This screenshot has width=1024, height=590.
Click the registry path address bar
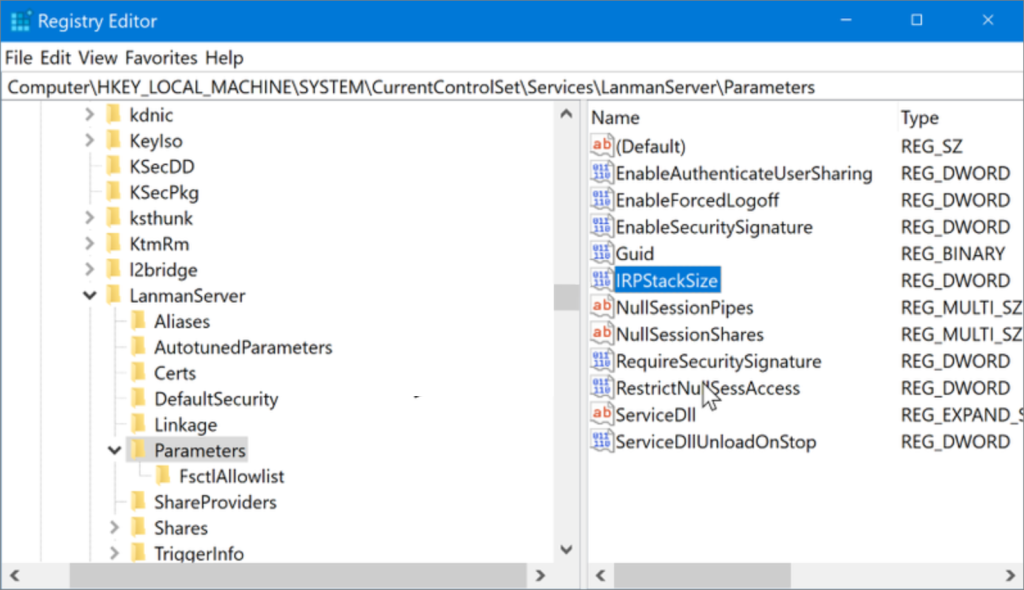pos(512,87)
